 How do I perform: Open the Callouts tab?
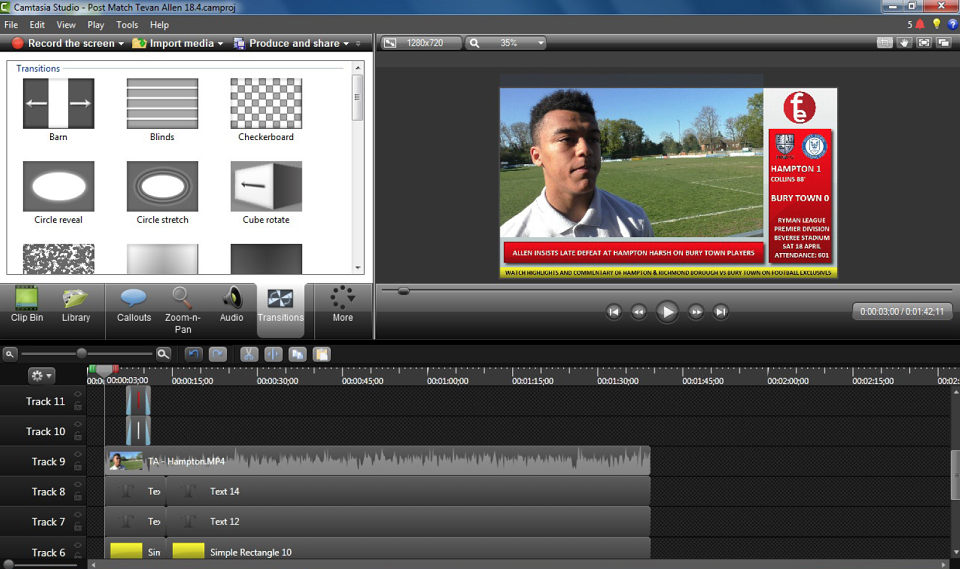point(133,305)
